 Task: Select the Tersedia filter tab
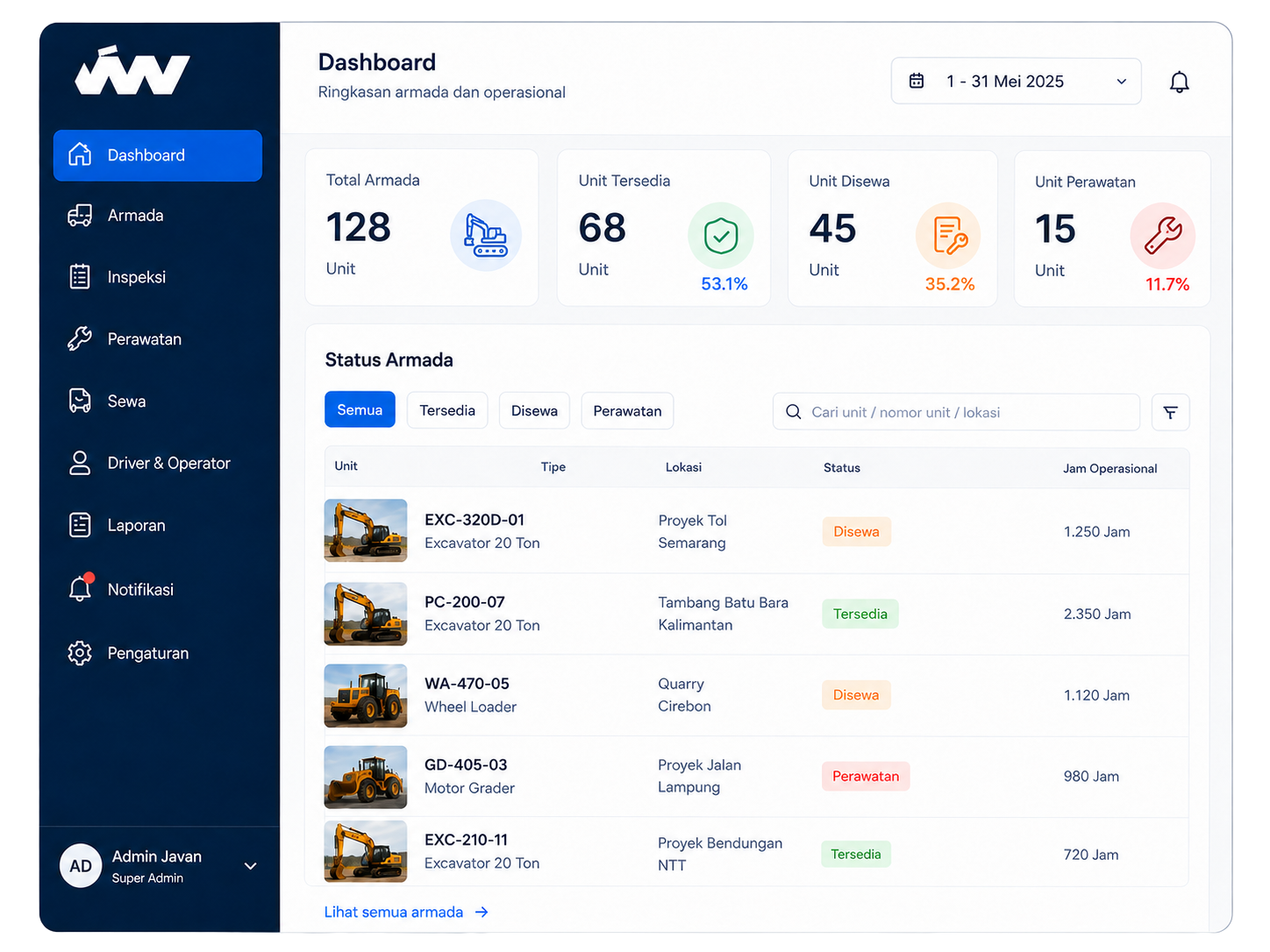point(447,410)
